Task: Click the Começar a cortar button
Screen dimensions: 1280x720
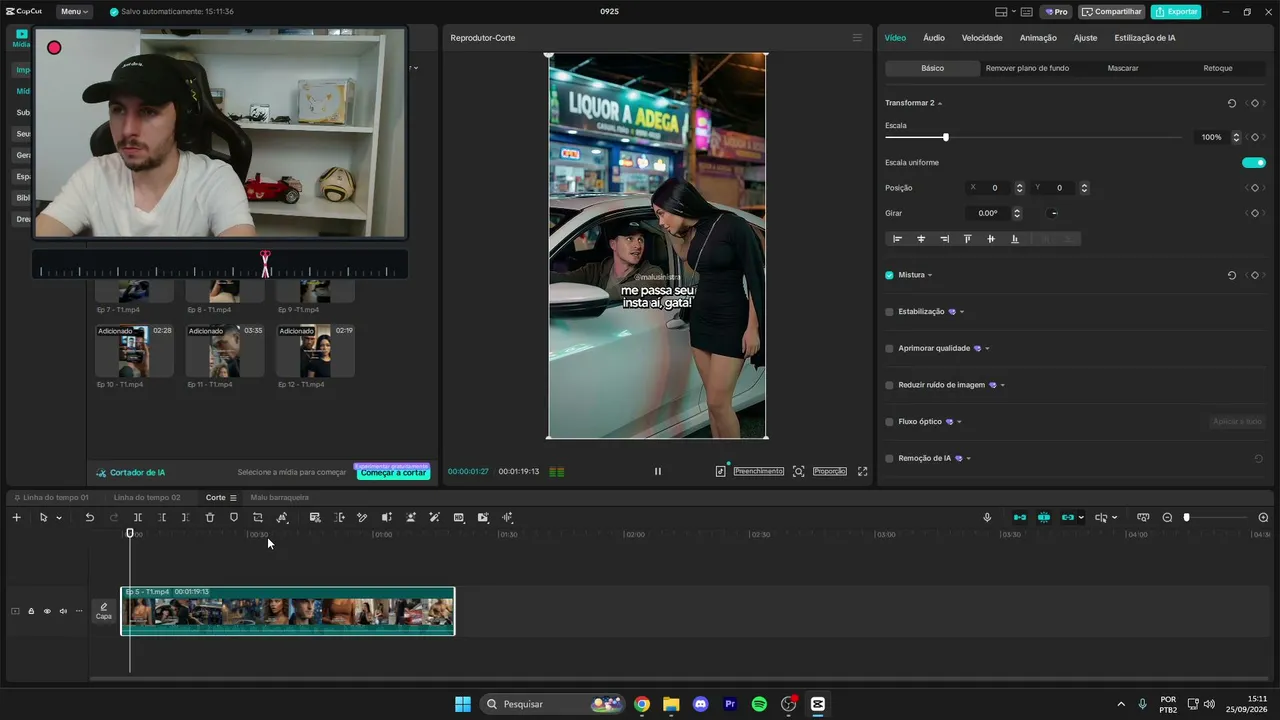Action: [393, 472]
